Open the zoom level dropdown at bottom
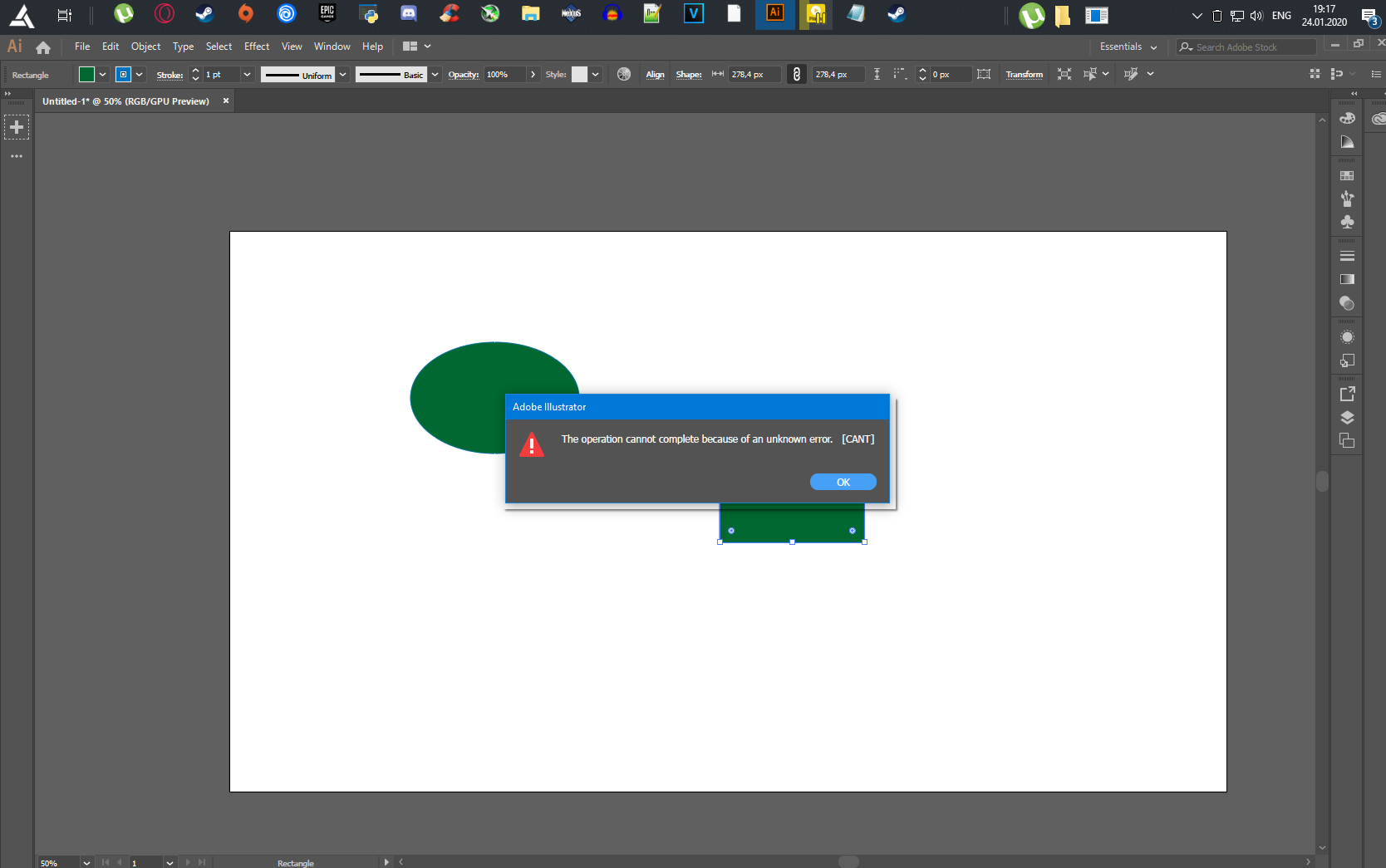Viewport: 1386px width, 868px height. (86, 863)
